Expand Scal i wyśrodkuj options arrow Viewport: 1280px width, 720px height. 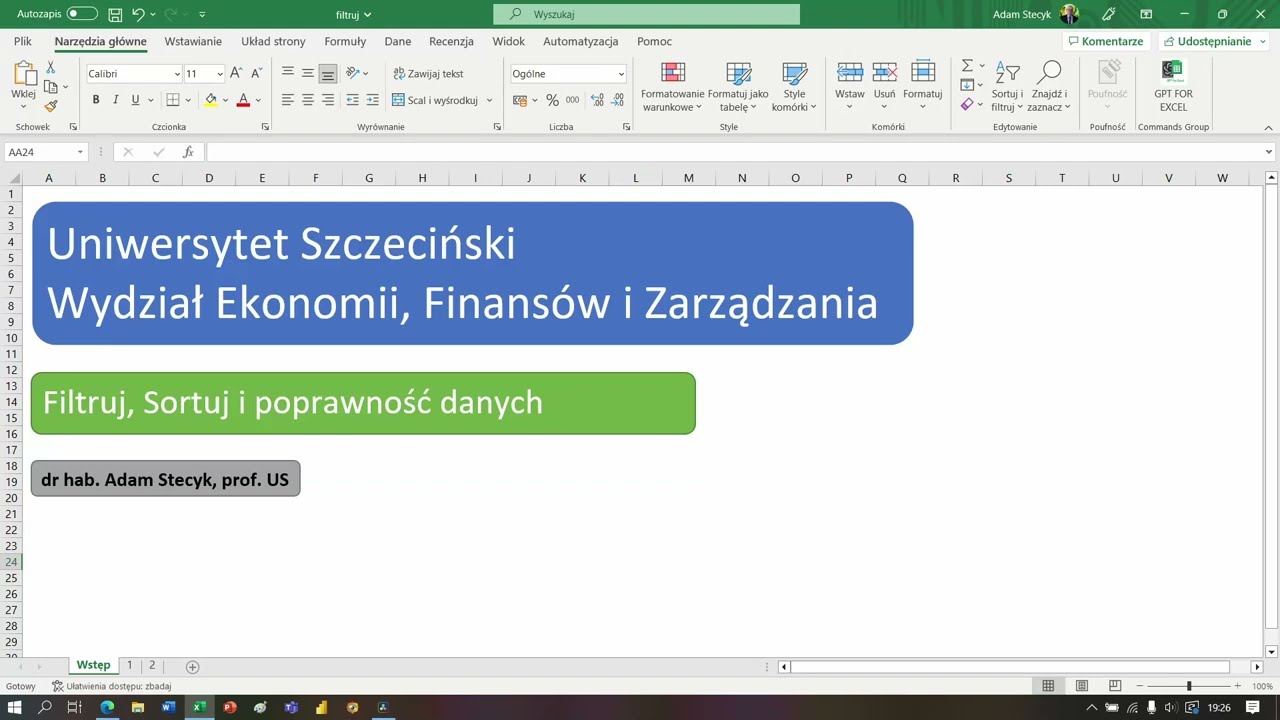coord(489,100)
